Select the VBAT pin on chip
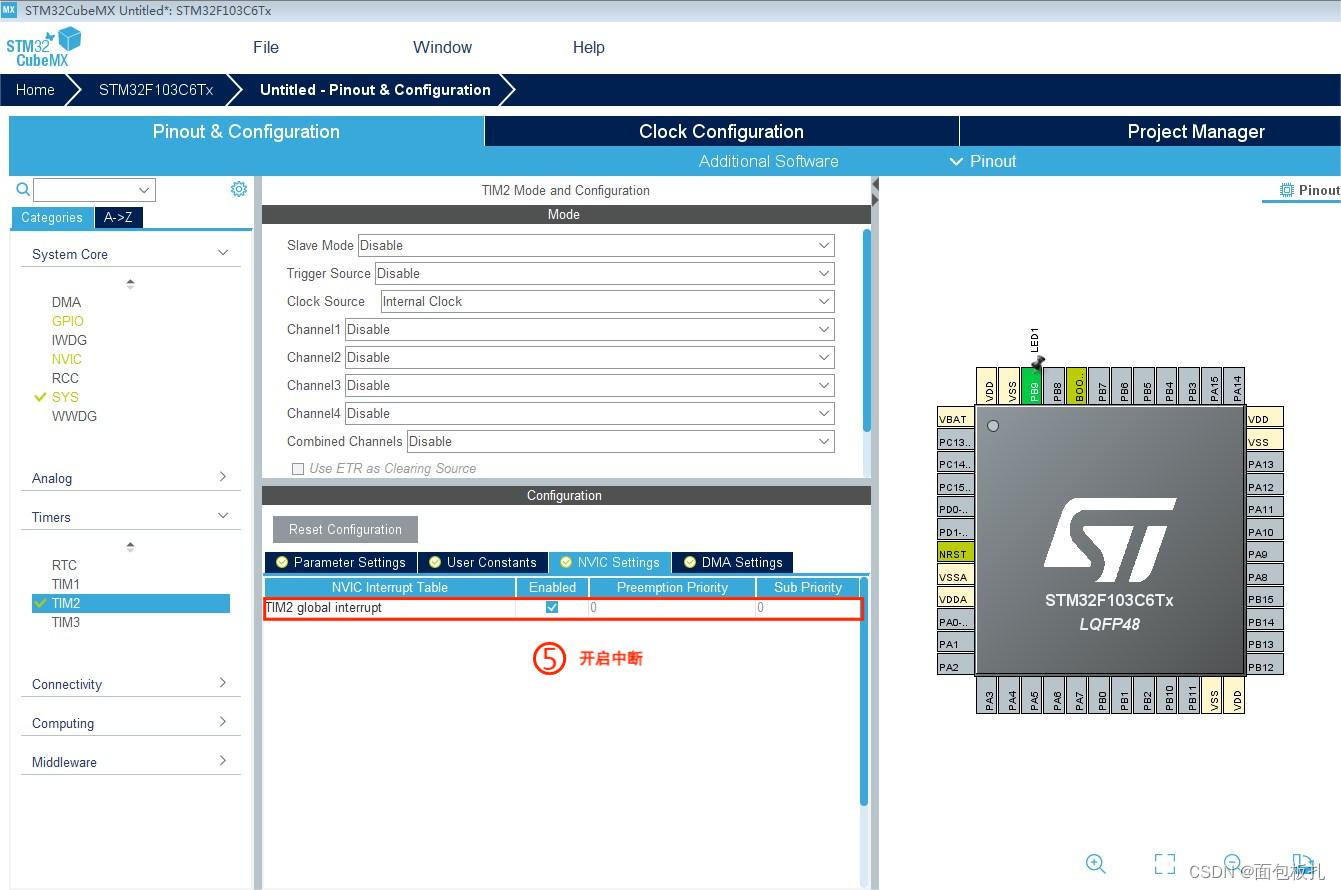The width and height of the screenshot is (1341, 890). pyautogui.click(x=955, y=419)
